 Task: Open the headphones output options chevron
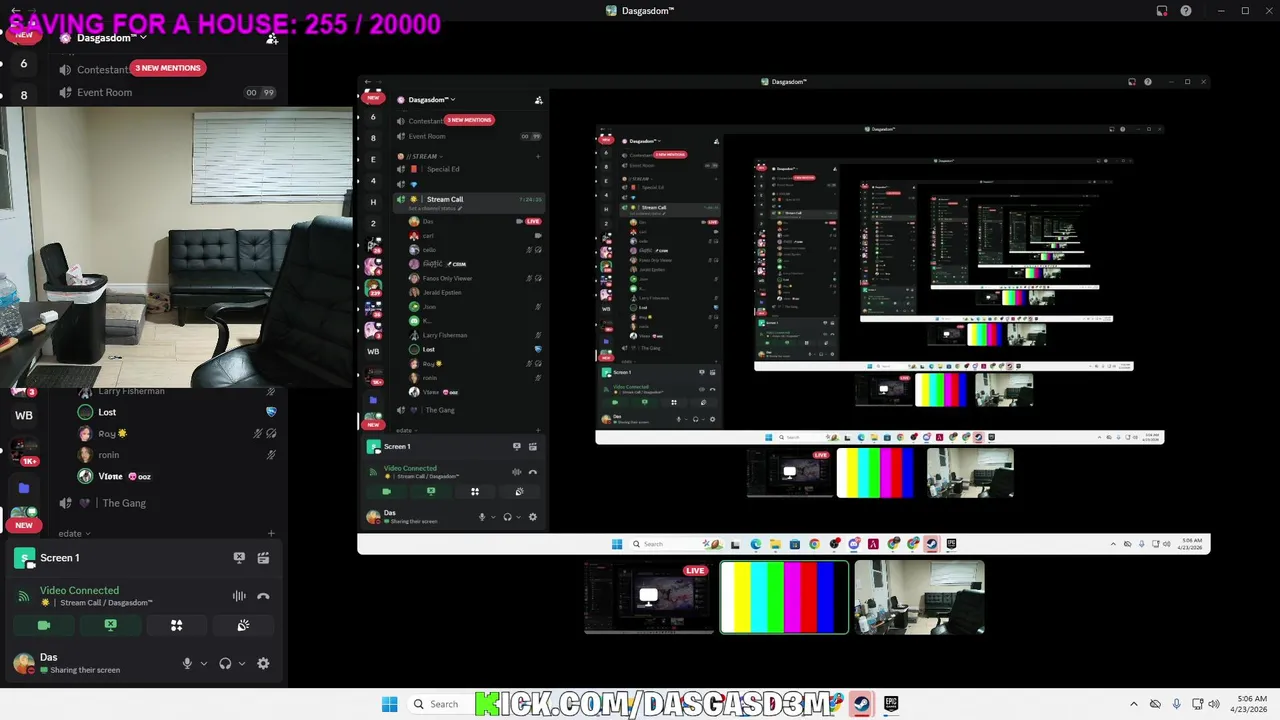pos(242,663)
